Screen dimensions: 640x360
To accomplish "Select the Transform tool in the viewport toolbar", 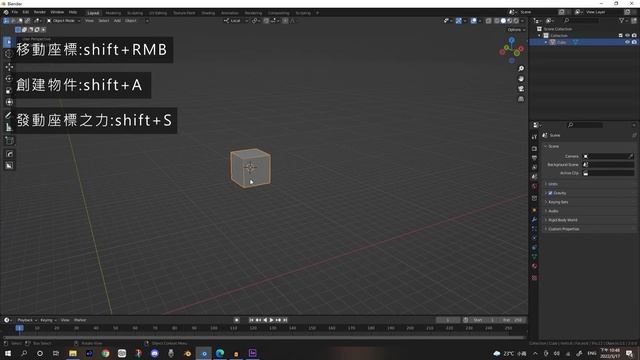I will click(9, 102).
